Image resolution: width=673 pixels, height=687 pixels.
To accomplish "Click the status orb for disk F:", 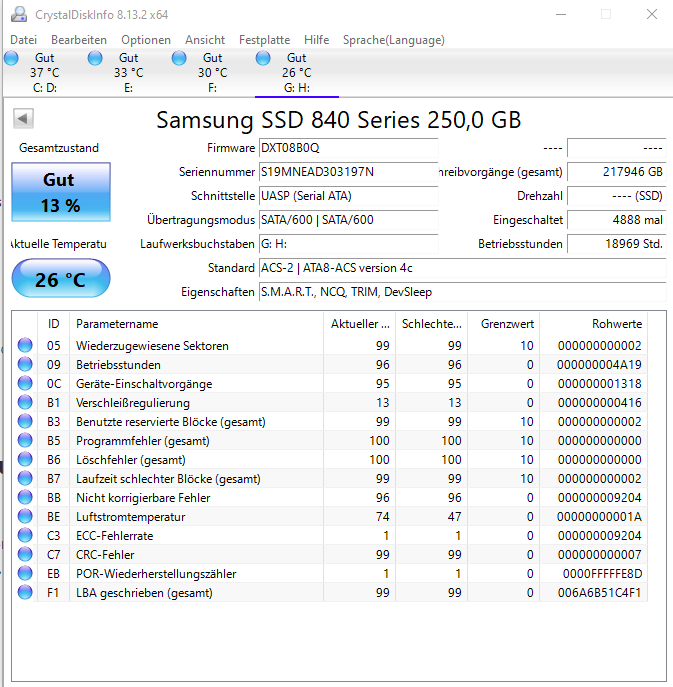I will click(x=179, y=58).
